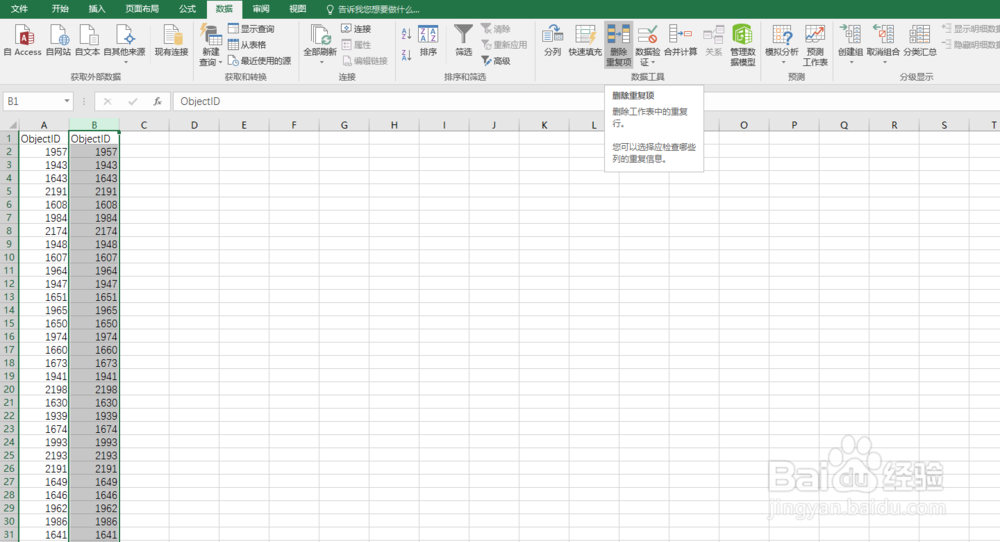
Task: Sort descending Z to A icon
Action: coord(406,55)
